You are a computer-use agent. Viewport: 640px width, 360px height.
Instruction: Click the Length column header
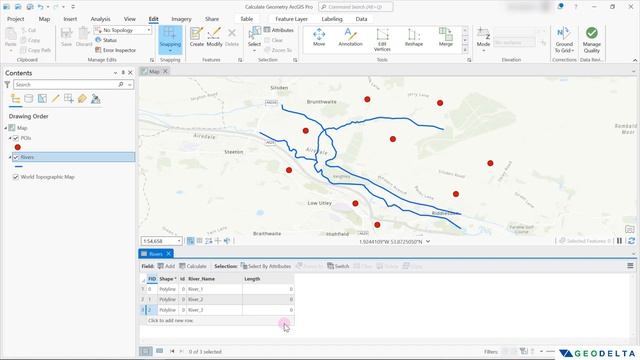coord(268,279)
